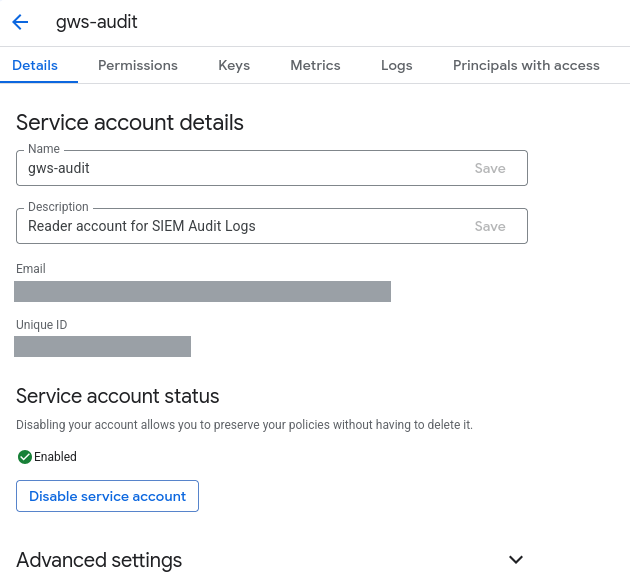This screenshot has height=583, width=630.
Task: Click the Email field label
Action: click(31, 268)
